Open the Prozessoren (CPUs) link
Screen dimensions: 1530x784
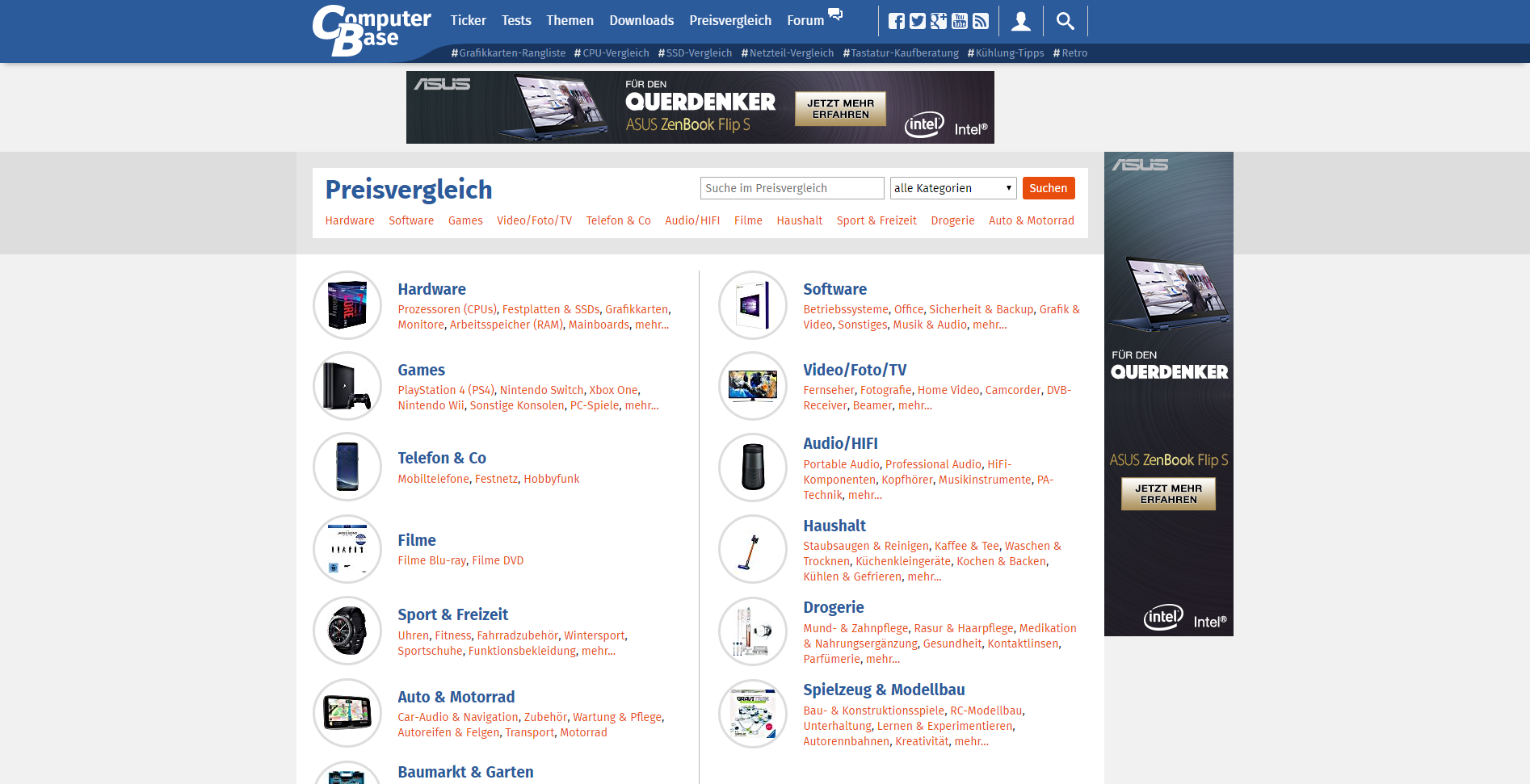coord(447,309)
